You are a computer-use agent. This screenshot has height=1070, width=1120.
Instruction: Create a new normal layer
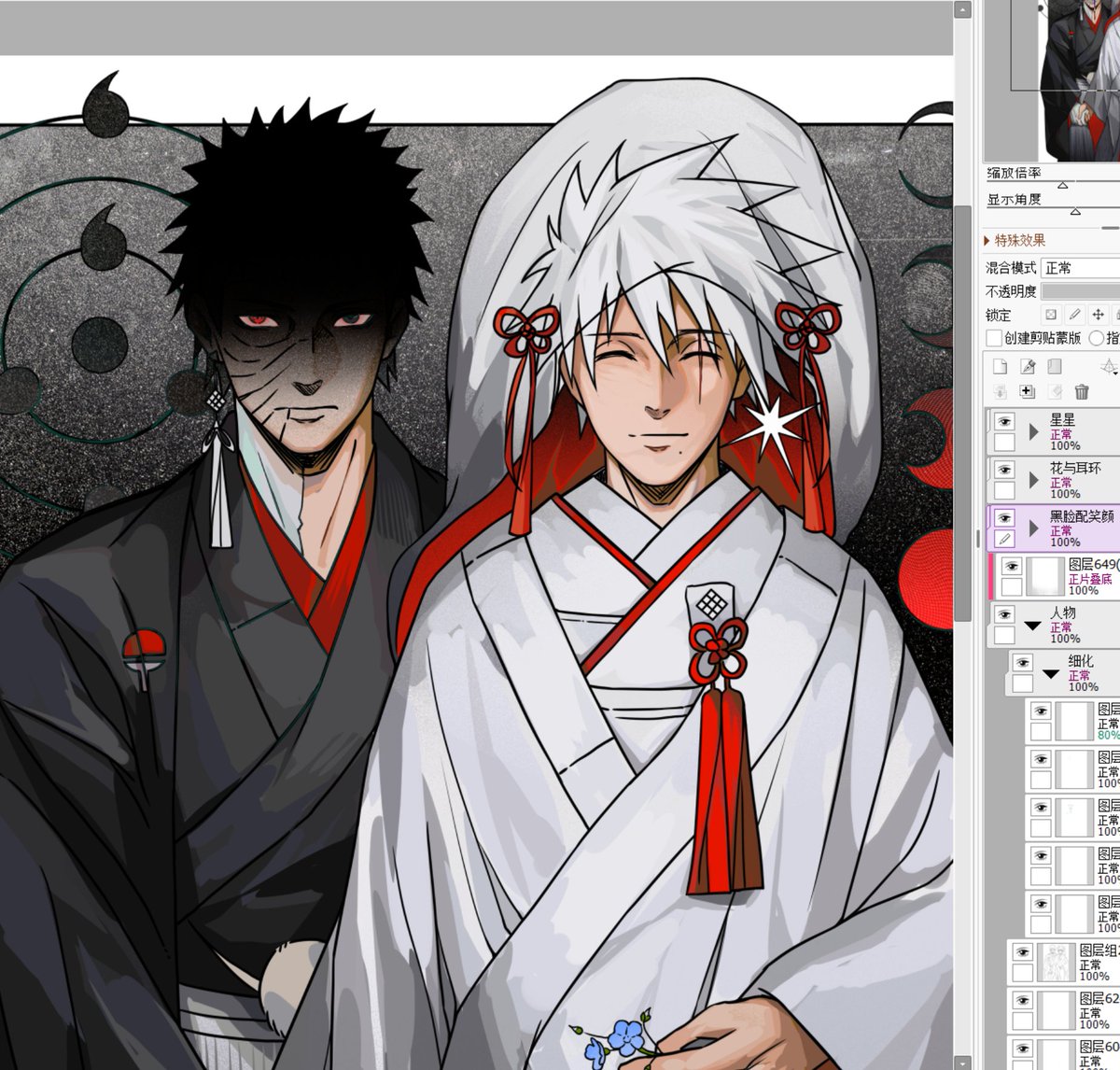[x=1000, y=367]
